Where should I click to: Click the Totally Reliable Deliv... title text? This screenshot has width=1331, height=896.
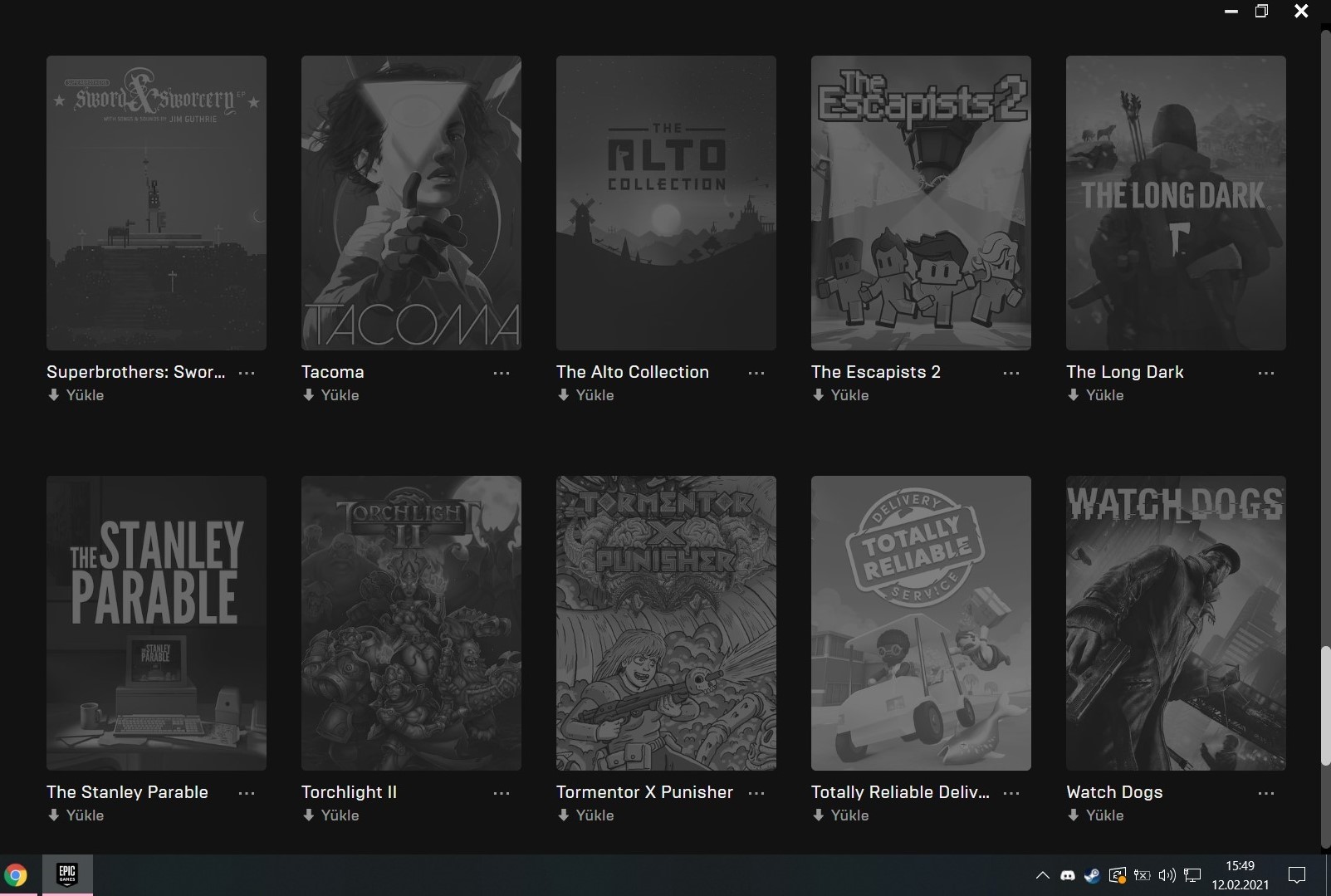(900, 792)
